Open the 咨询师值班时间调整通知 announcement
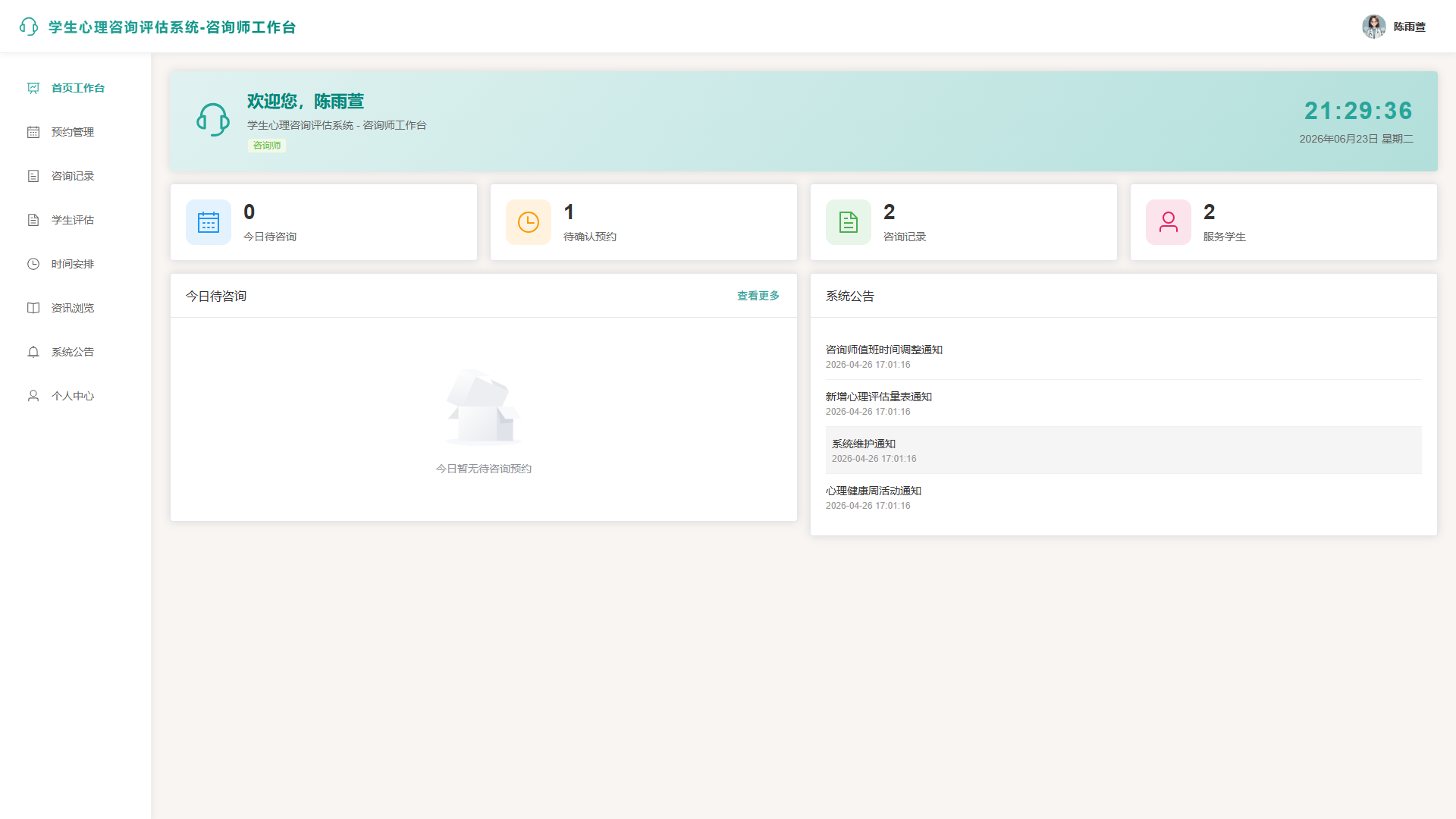Image resolution: width=1456 pixels, height=819 pixels. pyautogui.click(x=1124, y=356)
